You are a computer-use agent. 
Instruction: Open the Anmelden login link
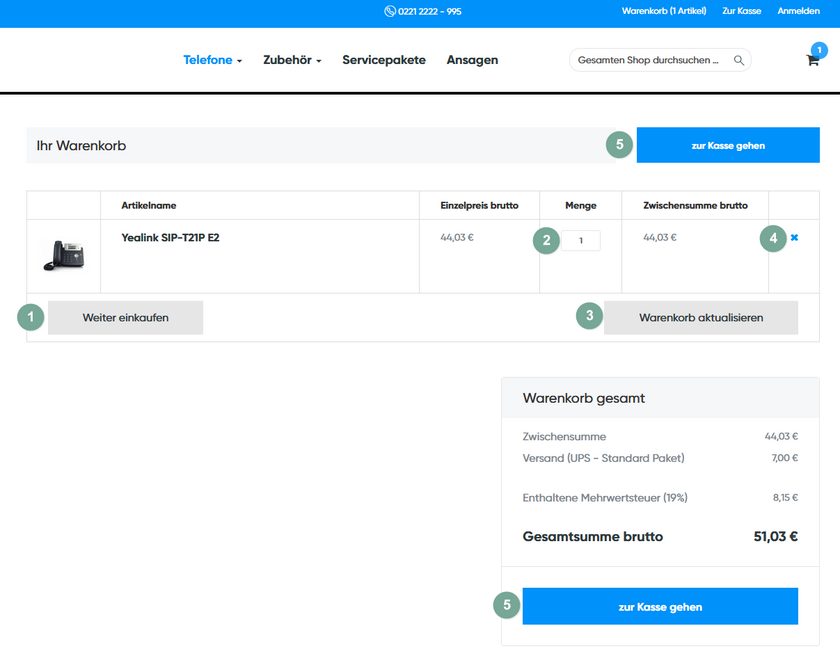click(798, 12)
